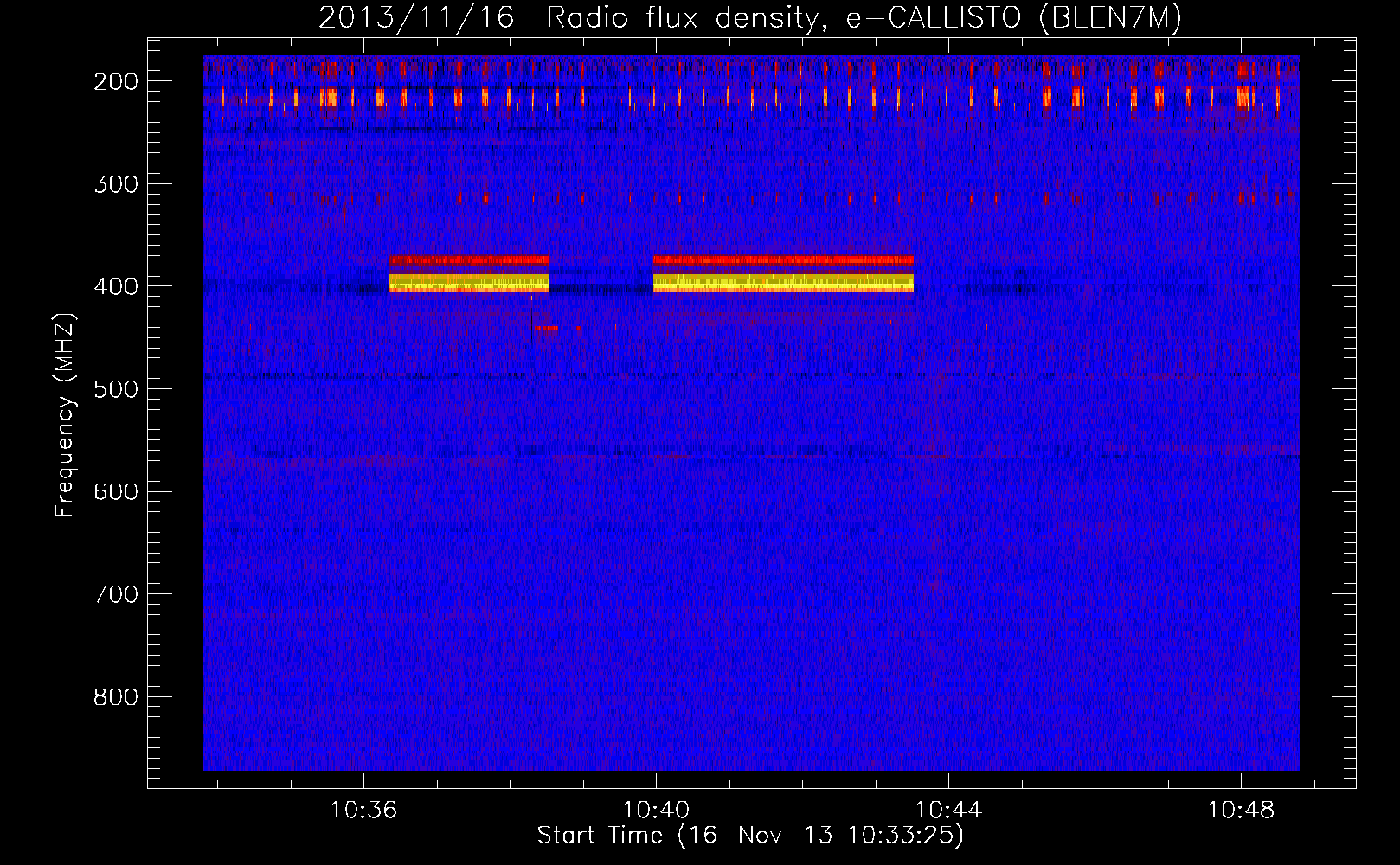The width and height of the screenshot is (1400, 865).
Task: Click the 200 frequency tick label
Action: pyautogui.click(x=116, y=81)
